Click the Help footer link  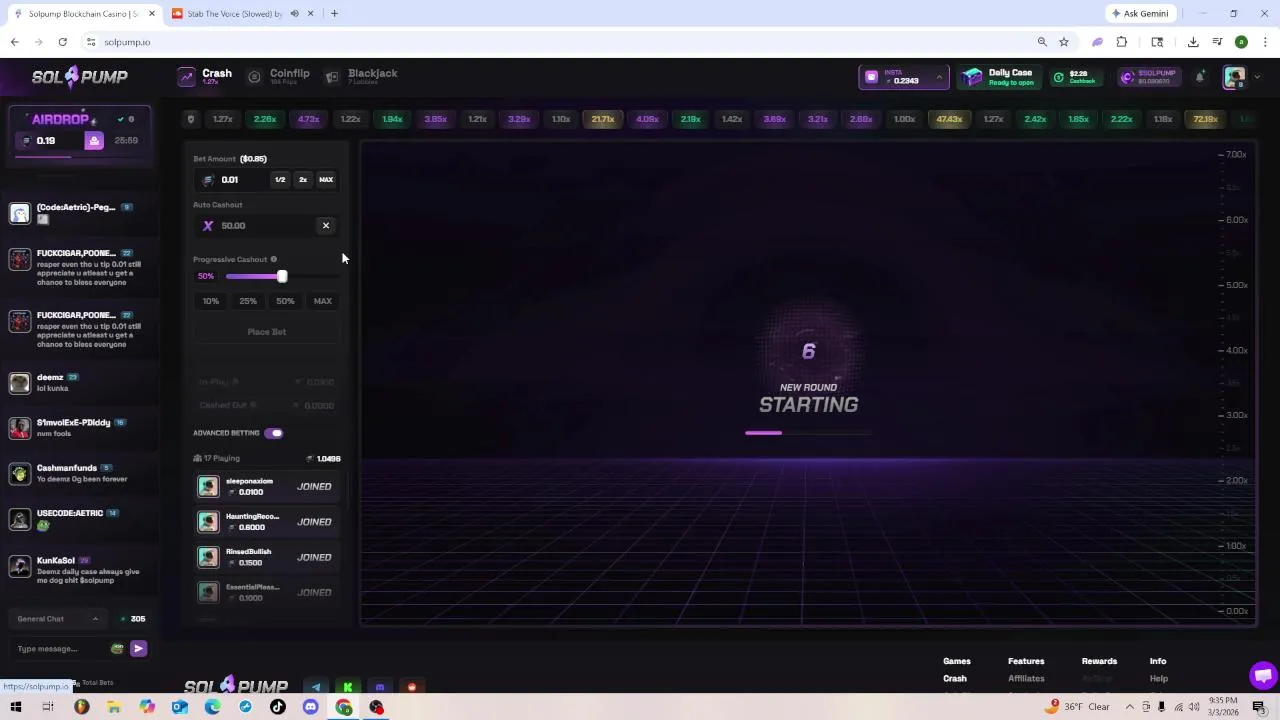pos(1158,679)
